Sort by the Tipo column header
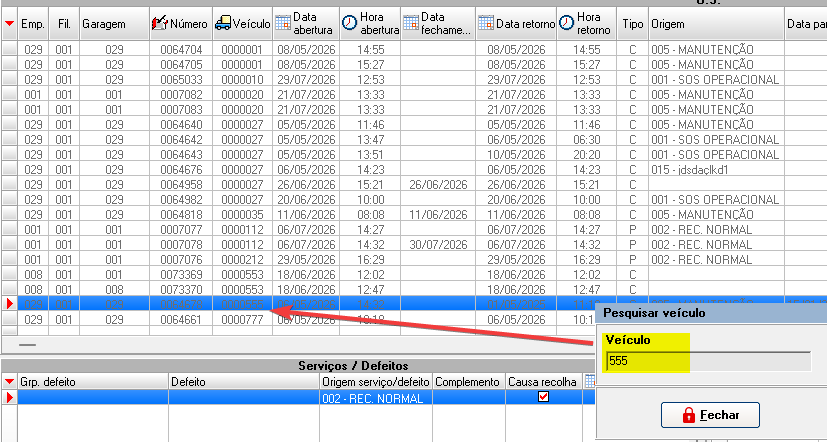The height and width of the screenshot is (442, 827). coord(632,24)
